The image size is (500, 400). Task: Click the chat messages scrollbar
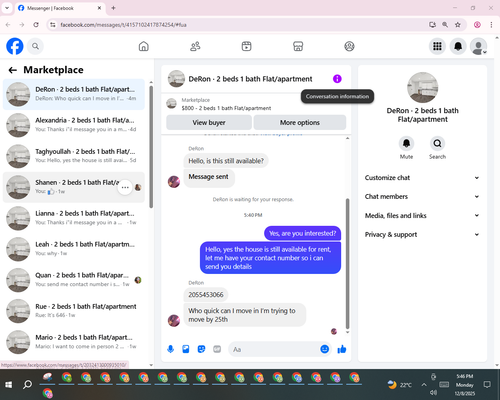pos(347,263)
